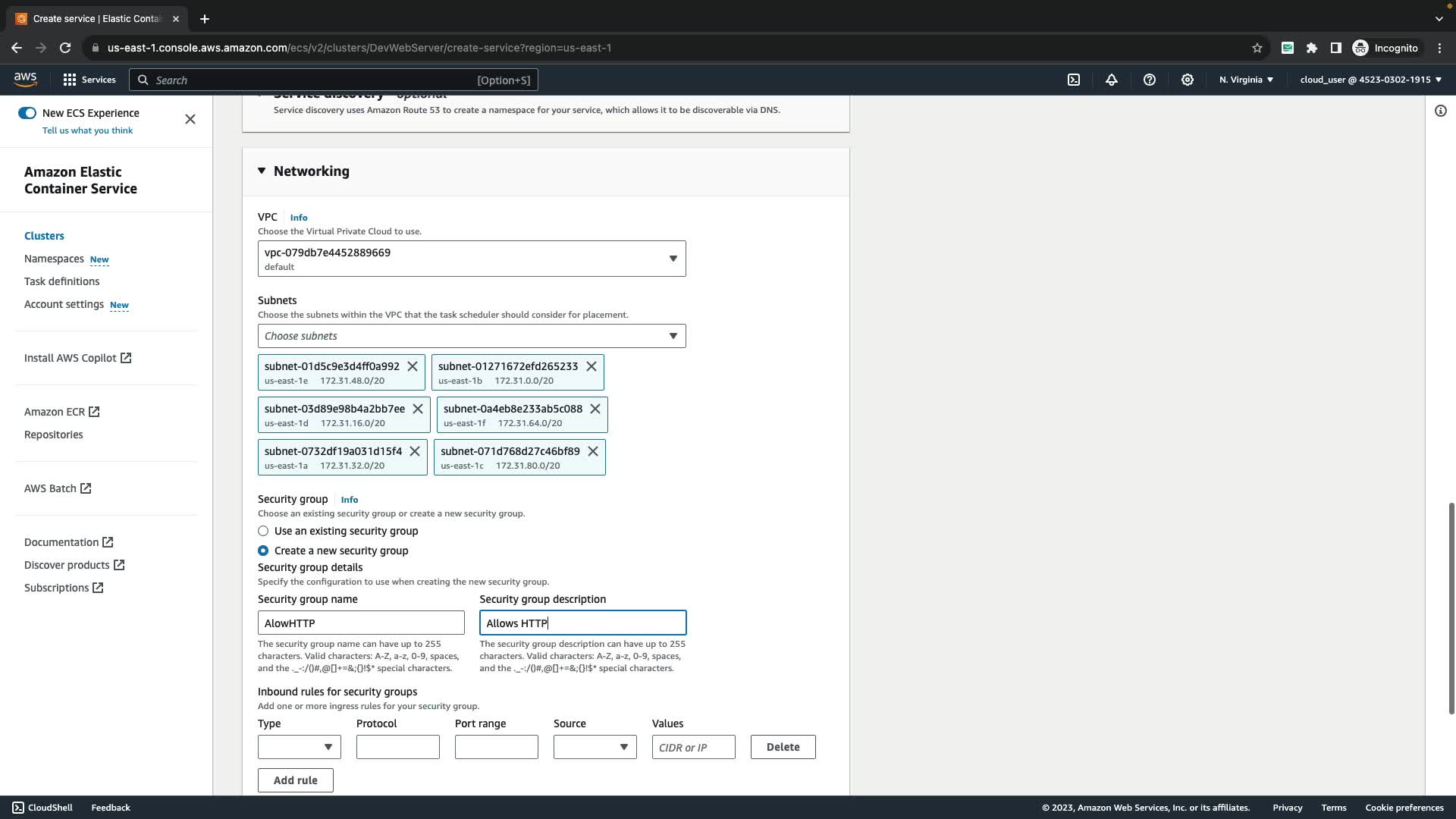This screenshot has height=819, width=1456.
Task: Open the N. Virginia region menu
Action: click(1246, 80)
